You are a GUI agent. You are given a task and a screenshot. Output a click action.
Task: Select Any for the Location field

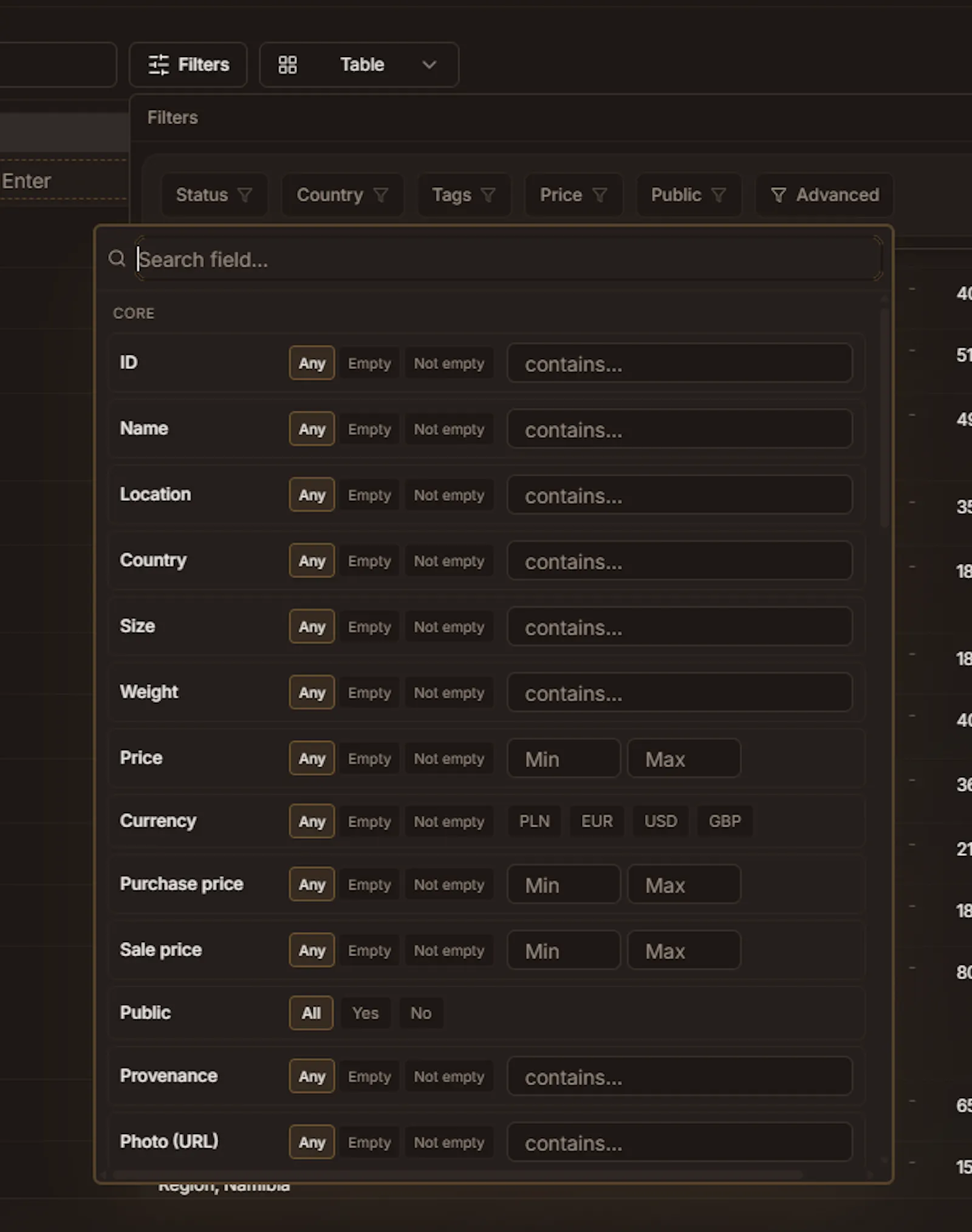tap(312, 495)
